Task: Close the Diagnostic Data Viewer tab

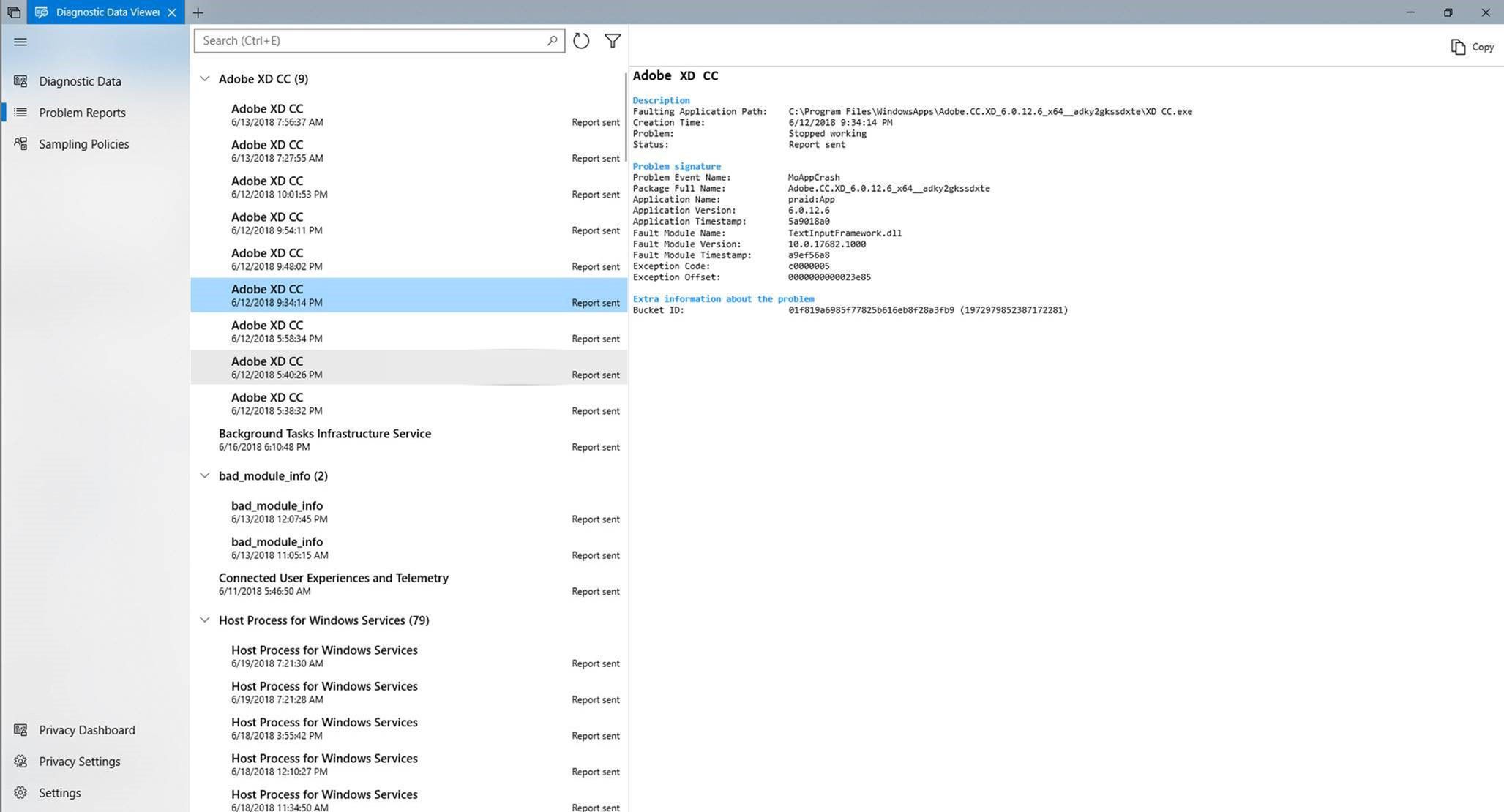Action: 172,12
